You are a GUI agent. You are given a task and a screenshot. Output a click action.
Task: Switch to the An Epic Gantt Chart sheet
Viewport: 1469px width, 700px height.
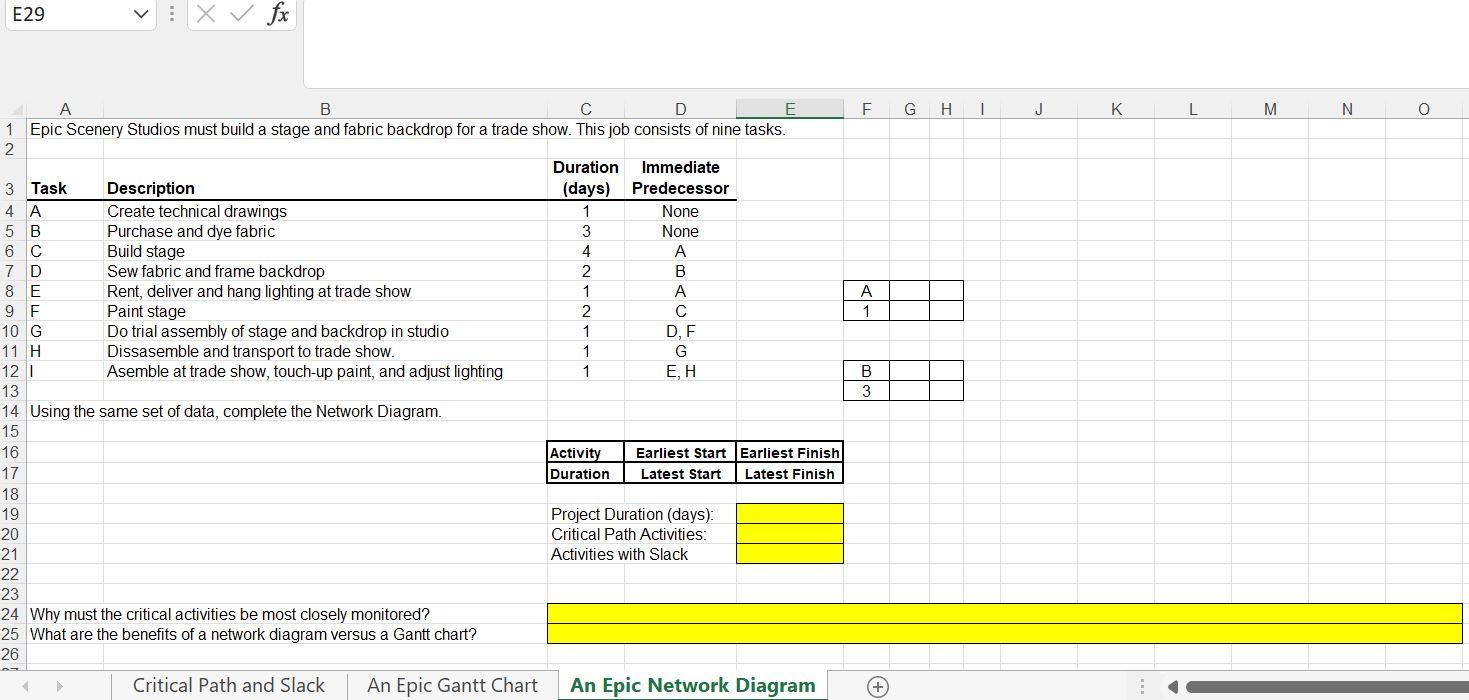452,686
